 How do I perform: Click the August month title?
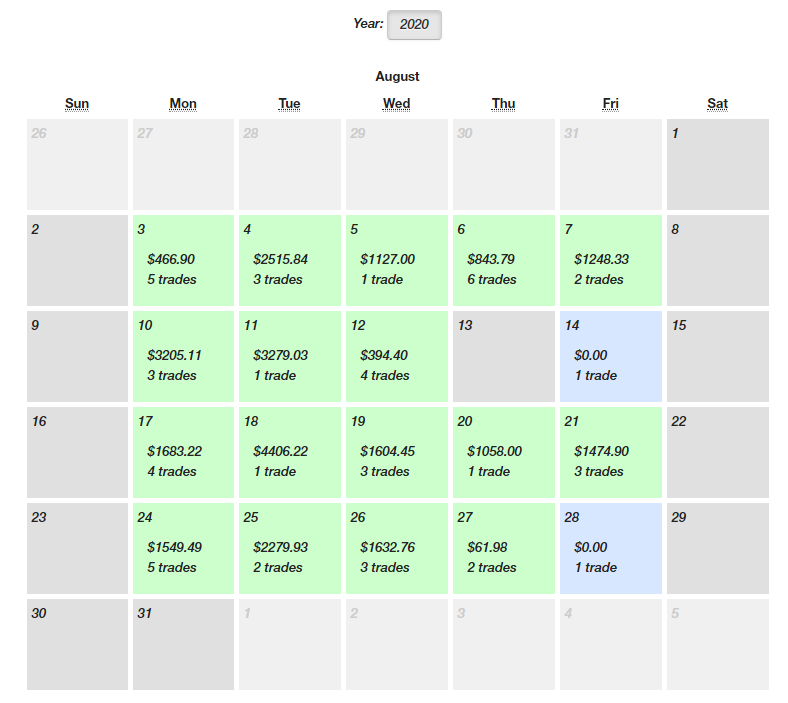pos(397,77)
